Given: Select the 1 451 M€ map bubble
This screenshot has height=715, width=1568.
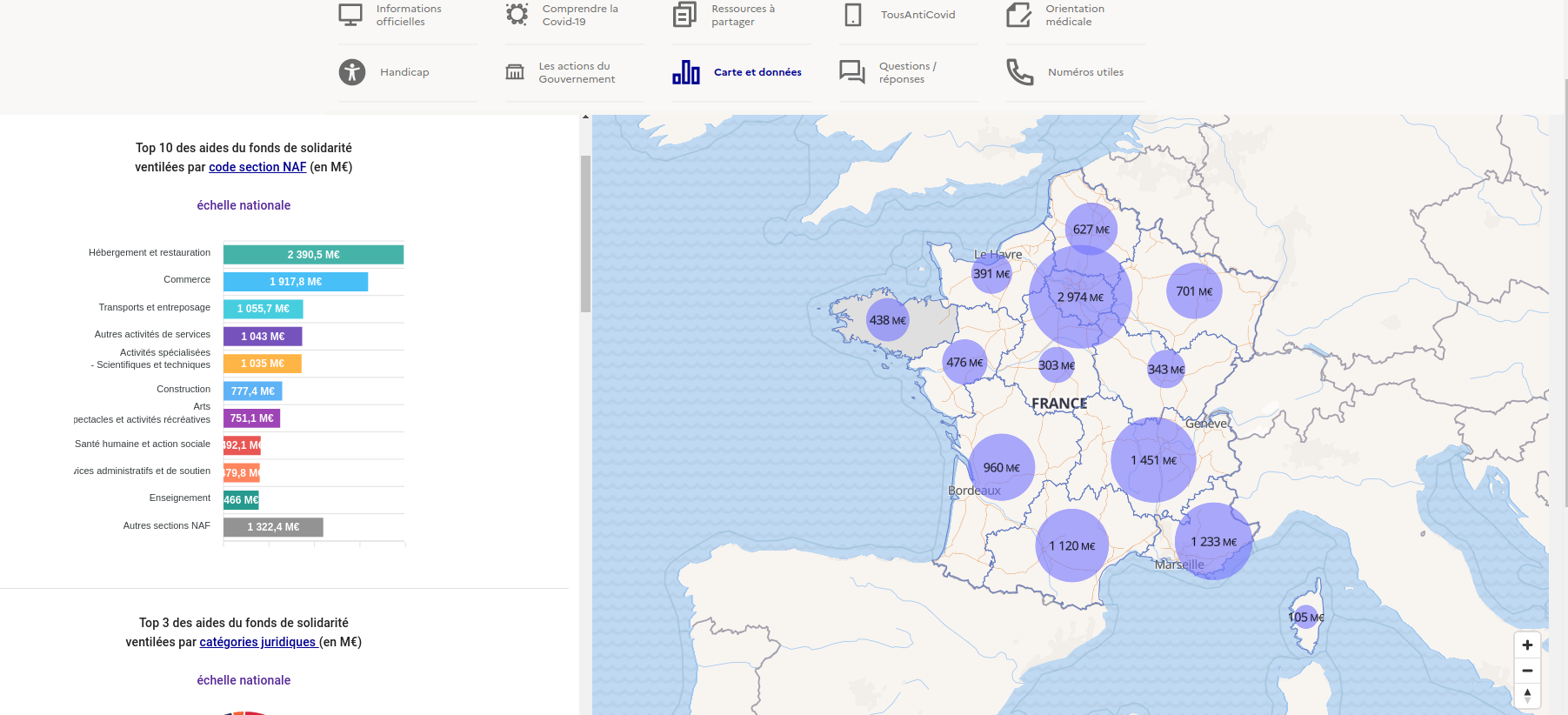Looking at the screenshot, I should pos(1153,460).
